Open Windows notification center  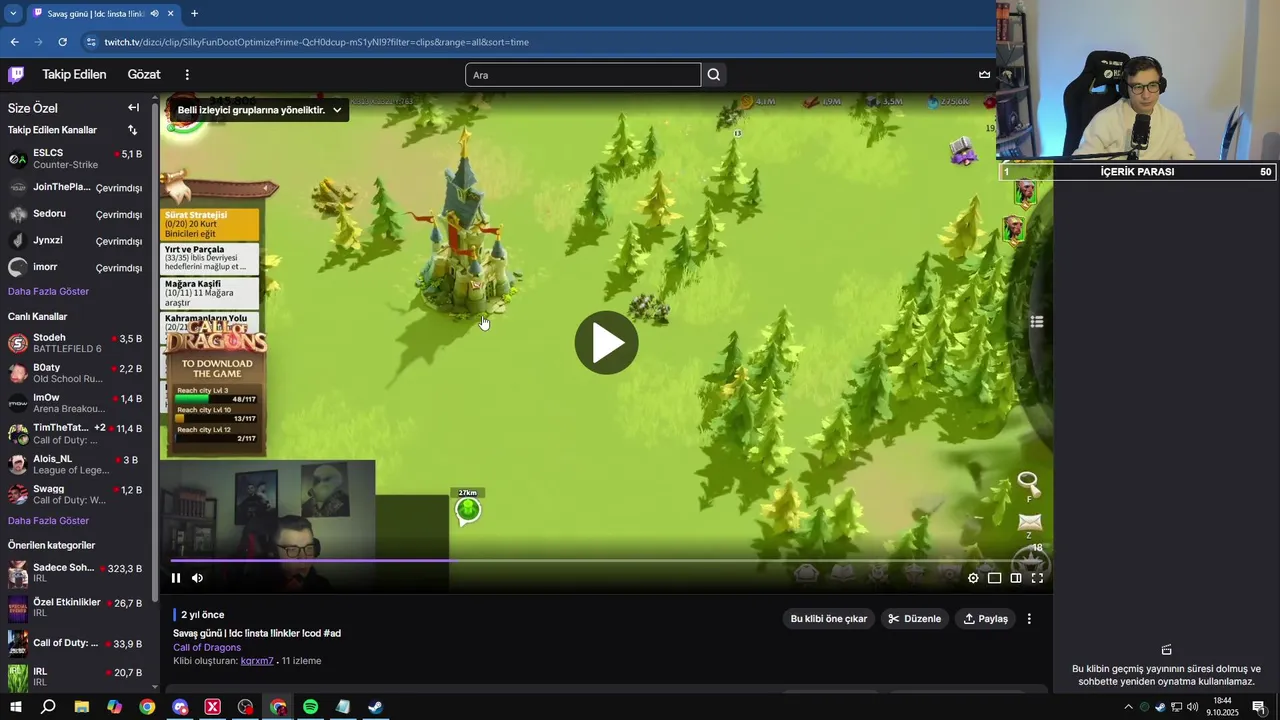[x=1259, y=707]
